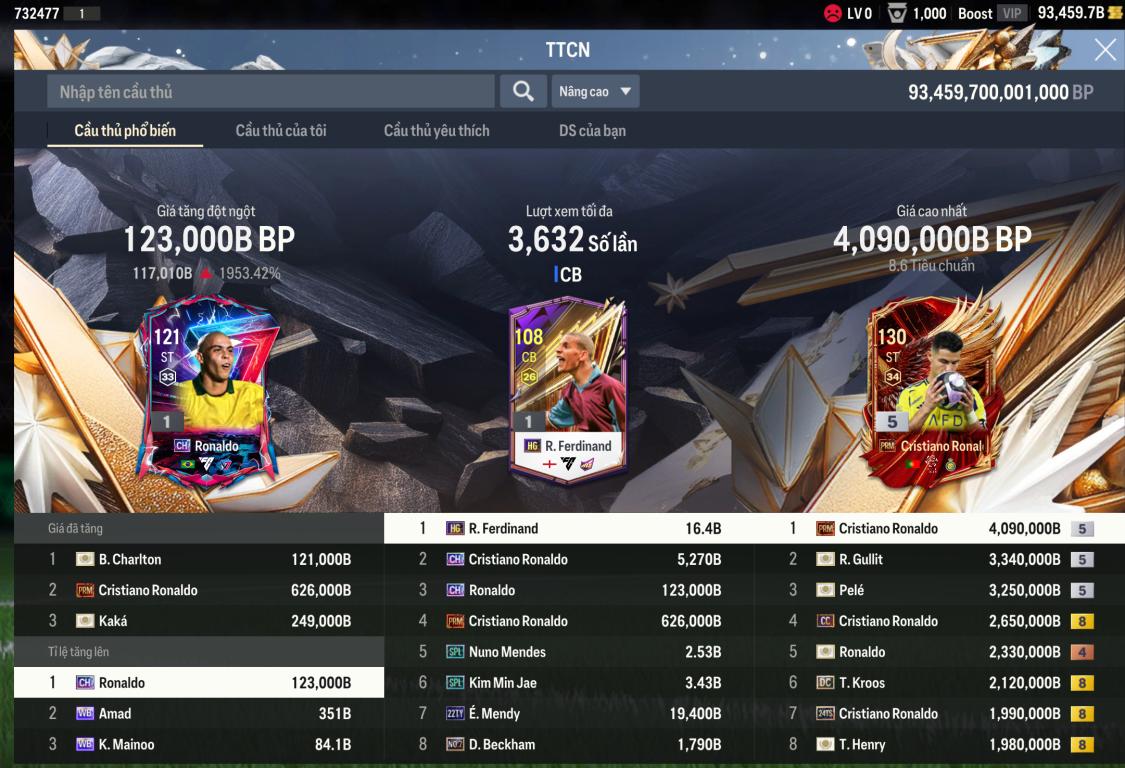The width and height of the screenshot is (1125, 768).
Task: Focus the Nhập tên cầu thủ search field
Action: pos(270,91)
